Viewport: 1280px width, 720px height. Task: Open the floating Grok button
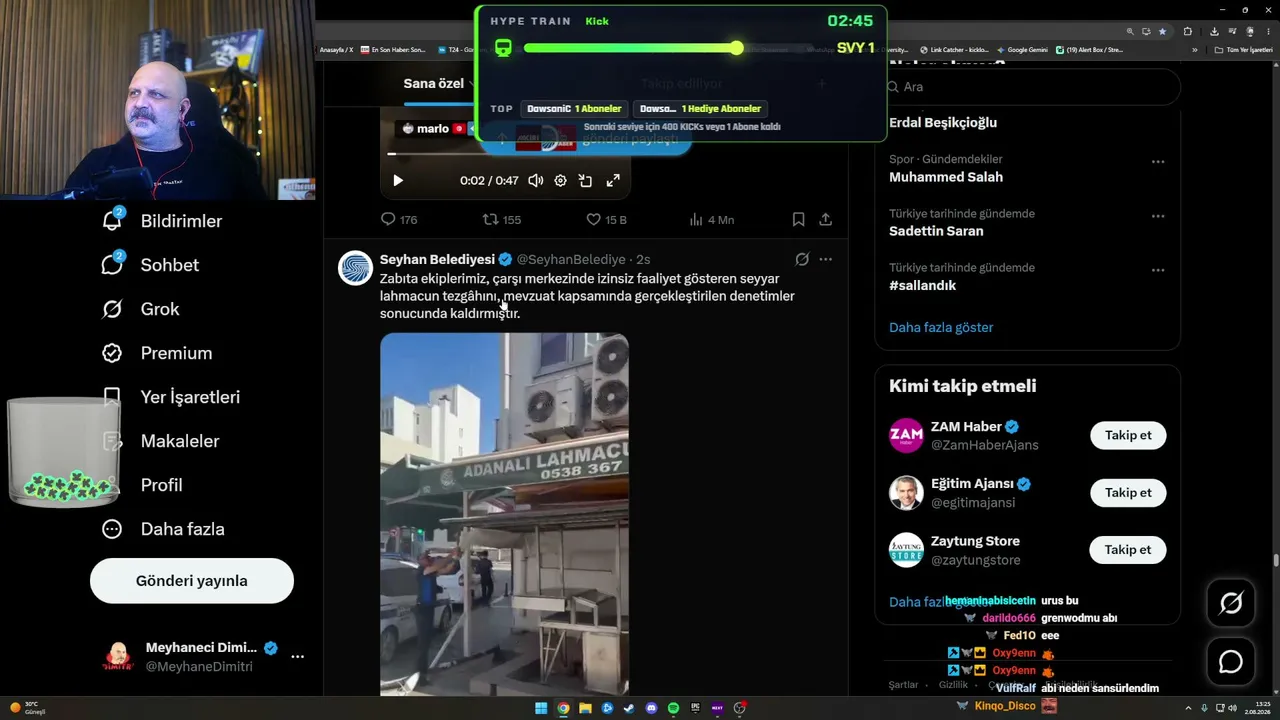1231,603
